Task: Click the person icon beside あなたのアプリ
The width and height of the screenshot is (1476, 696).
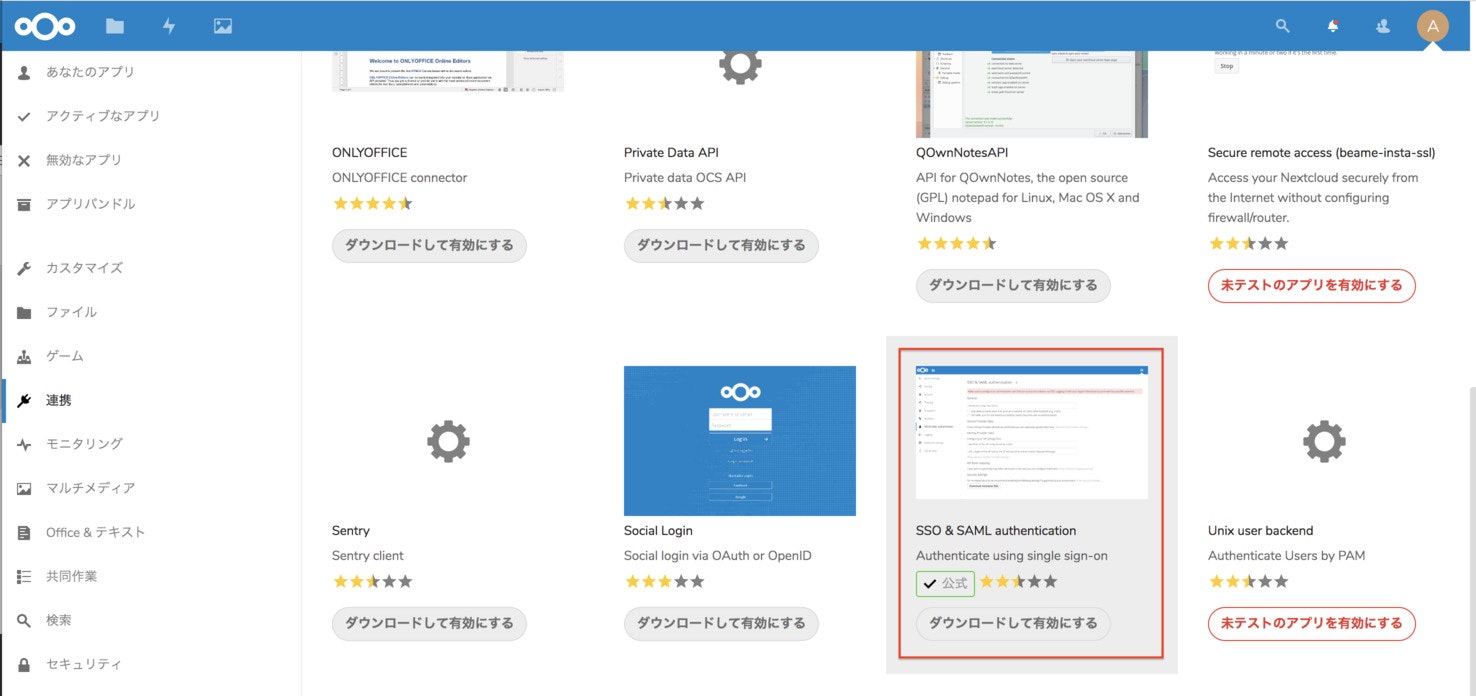Action: pos(24,72)
